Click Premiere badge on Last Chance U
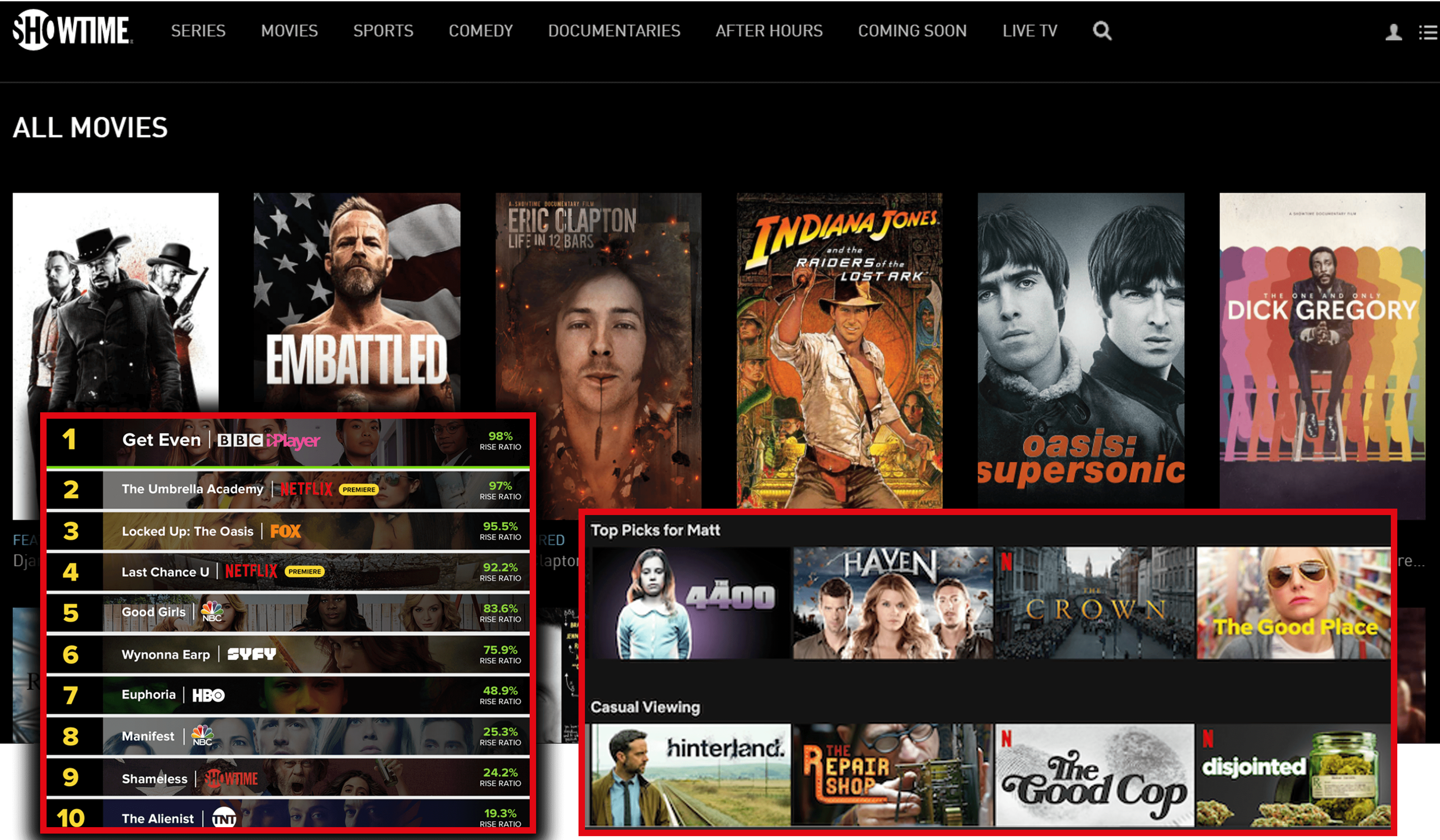The width and height of the screenshot is (1440, 840). coord(305,572)
